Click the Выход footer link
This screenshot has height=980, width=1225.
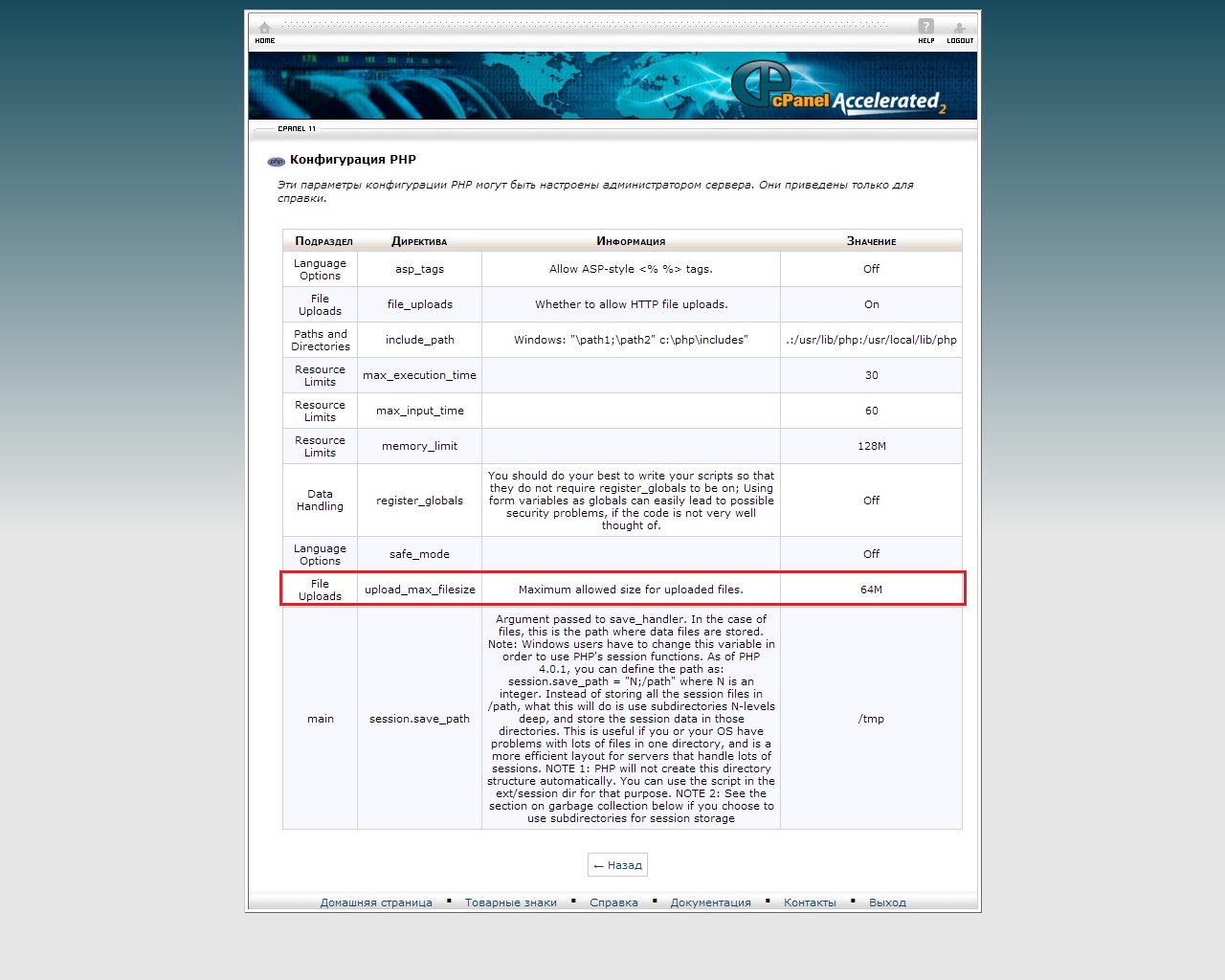pyautogui.click(x=887, y=902)
